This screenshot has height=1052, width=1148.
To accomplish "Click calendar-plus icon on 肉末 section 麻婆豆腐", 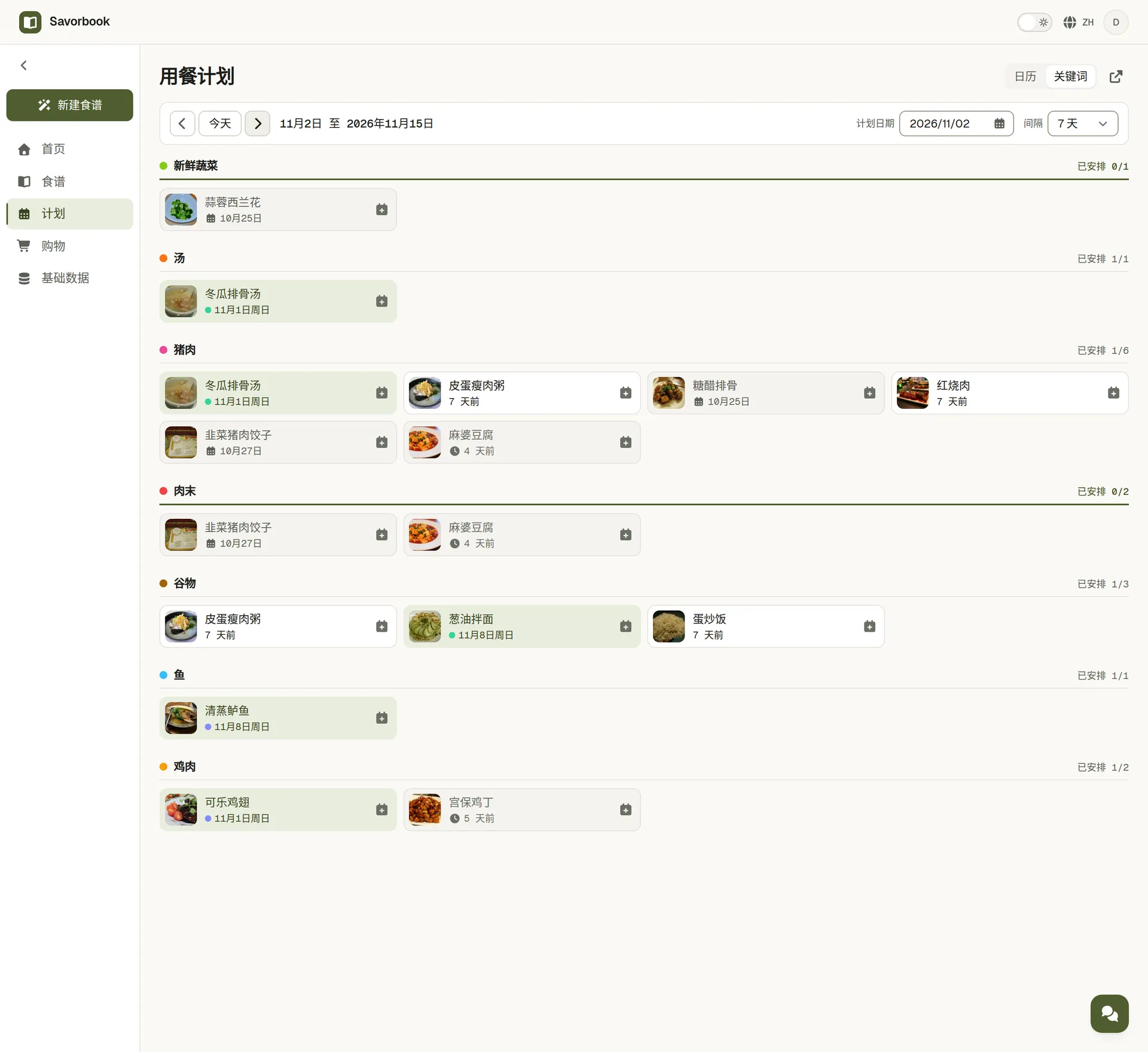I will [625, 534].
